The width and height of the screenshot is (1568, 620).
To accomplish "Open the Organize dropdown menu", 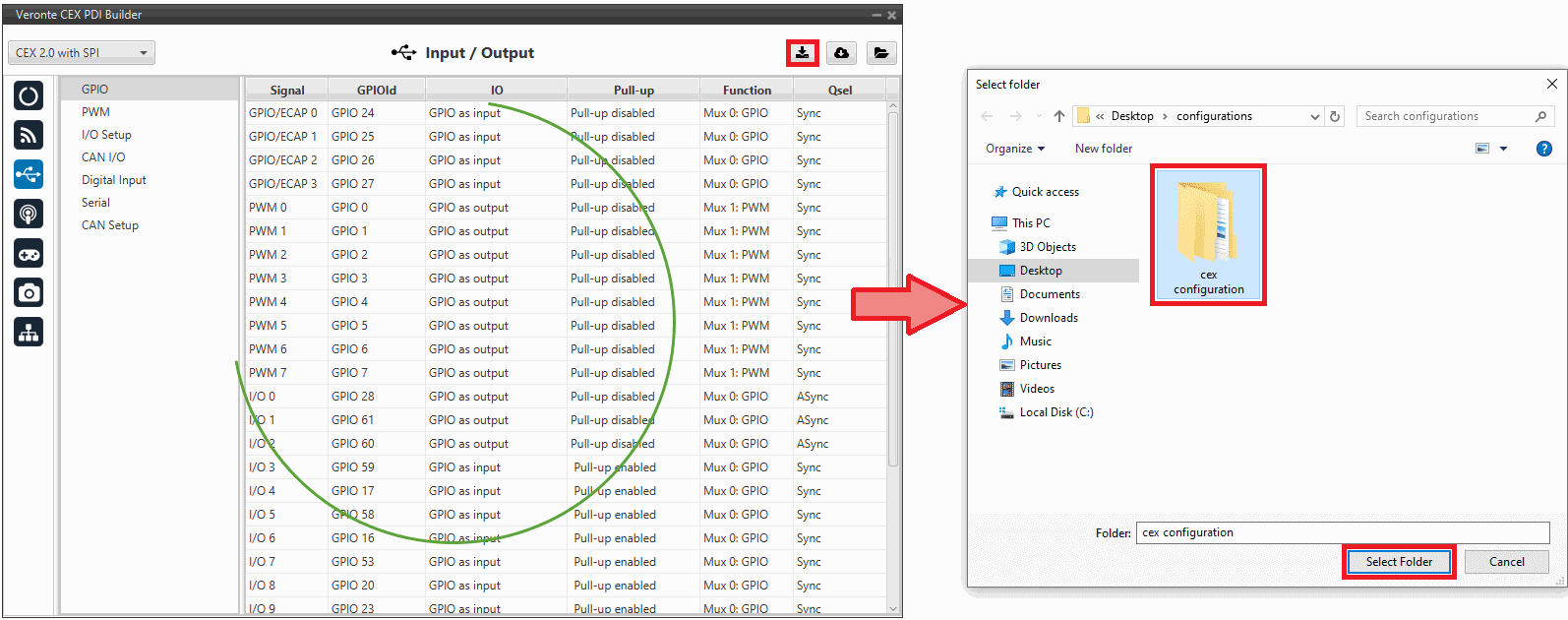I will pos(1014,149).
